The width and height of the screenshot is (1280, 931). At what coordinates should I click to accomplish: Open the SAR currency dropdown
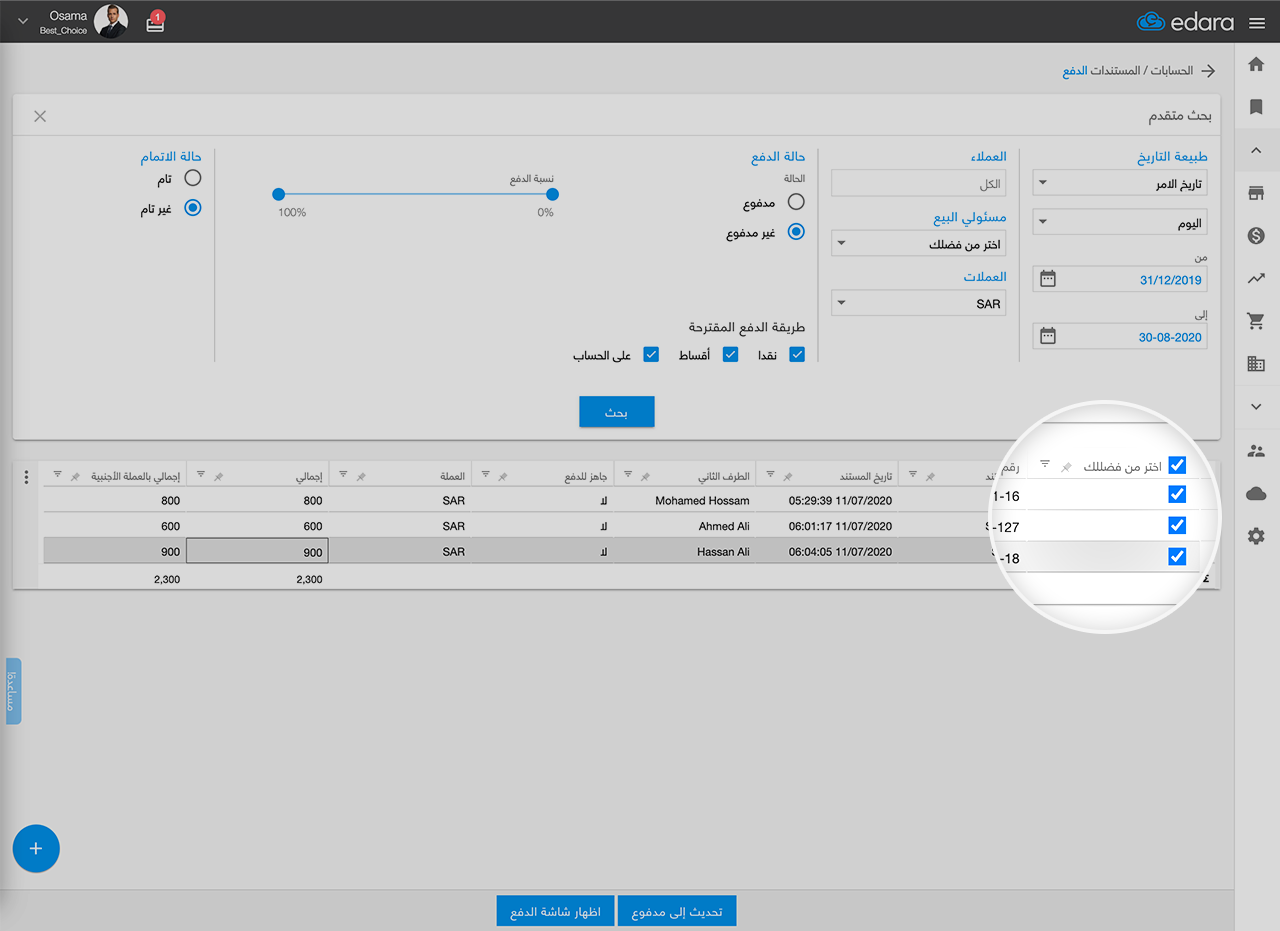point(918,304)
